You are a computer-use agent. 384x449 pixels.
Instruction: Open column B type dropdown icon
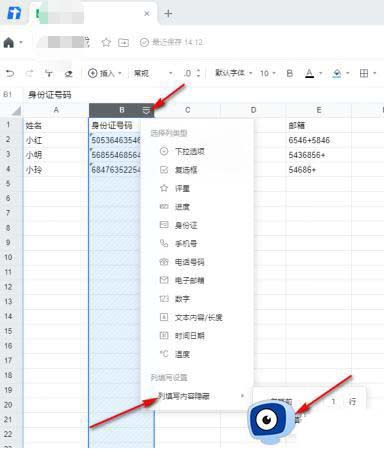[x=146, y=110]
